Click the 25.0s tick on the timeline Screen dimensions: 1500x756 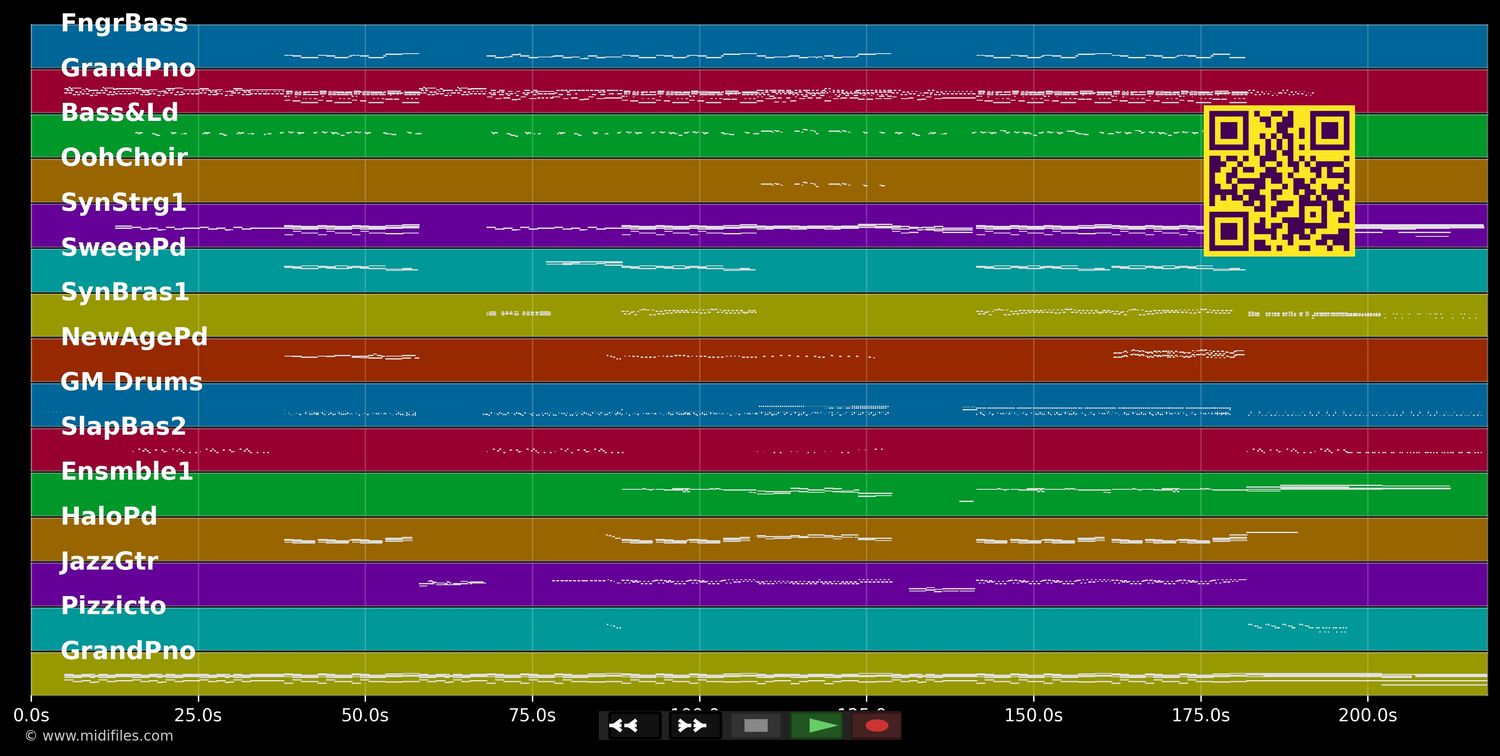198,715
